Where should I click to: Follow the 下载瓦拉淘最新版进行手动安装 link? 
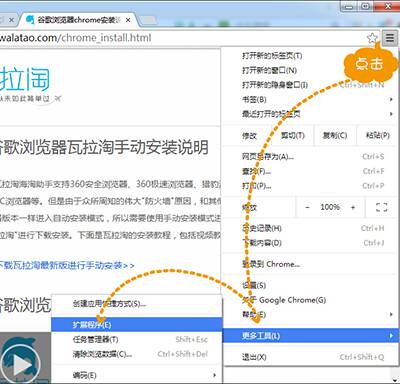click(67, 266)
